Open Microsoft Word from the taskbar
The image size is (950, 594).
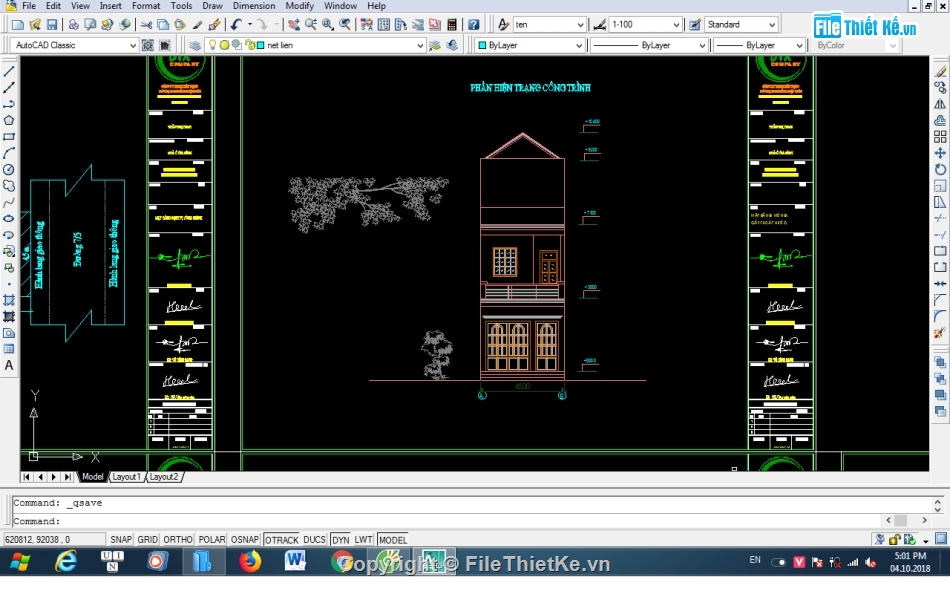(x=295, y=562)
